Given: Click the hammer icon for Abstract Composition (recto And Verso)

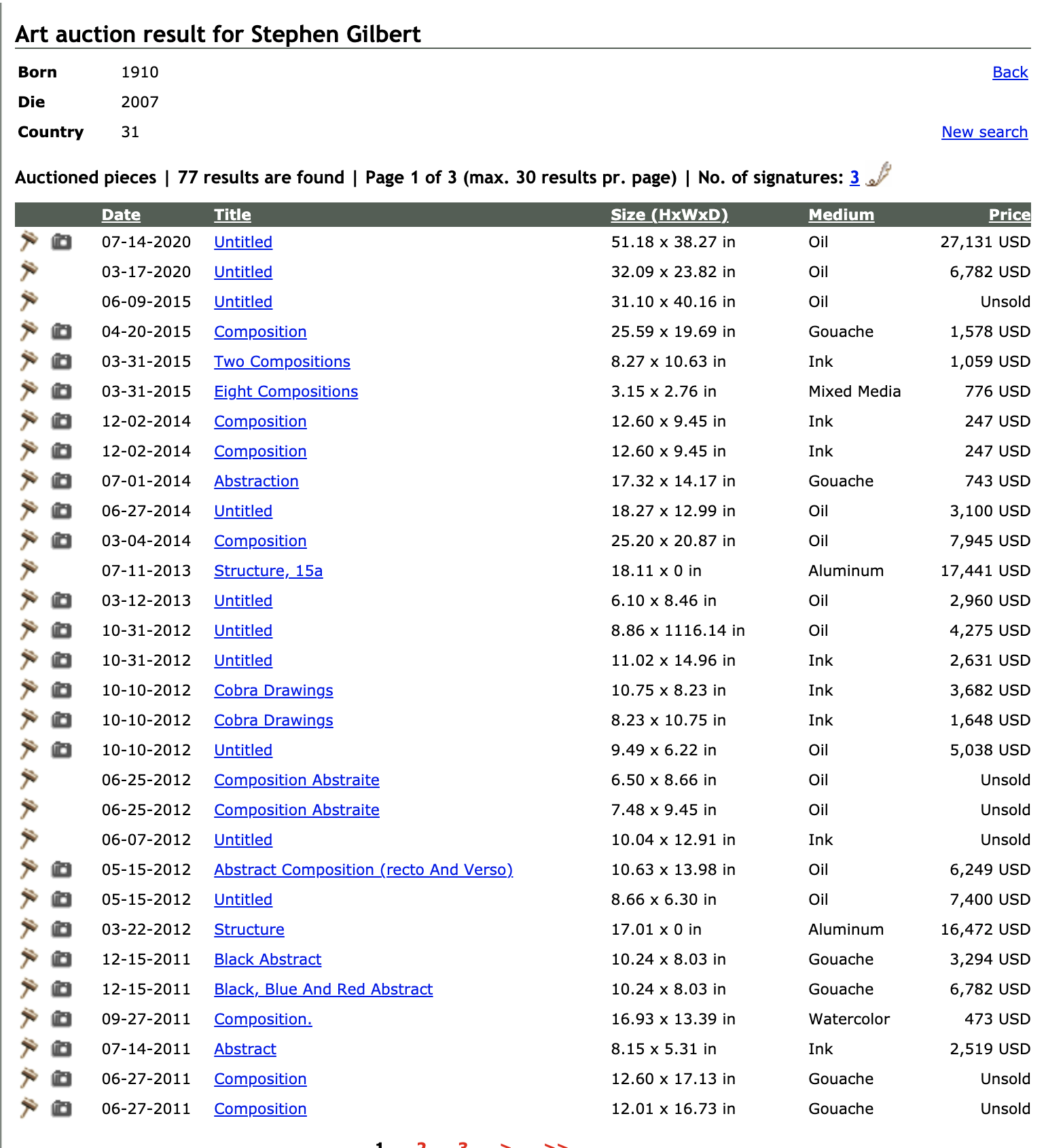Looking at the screenshot, I should (x=29, y=869).
